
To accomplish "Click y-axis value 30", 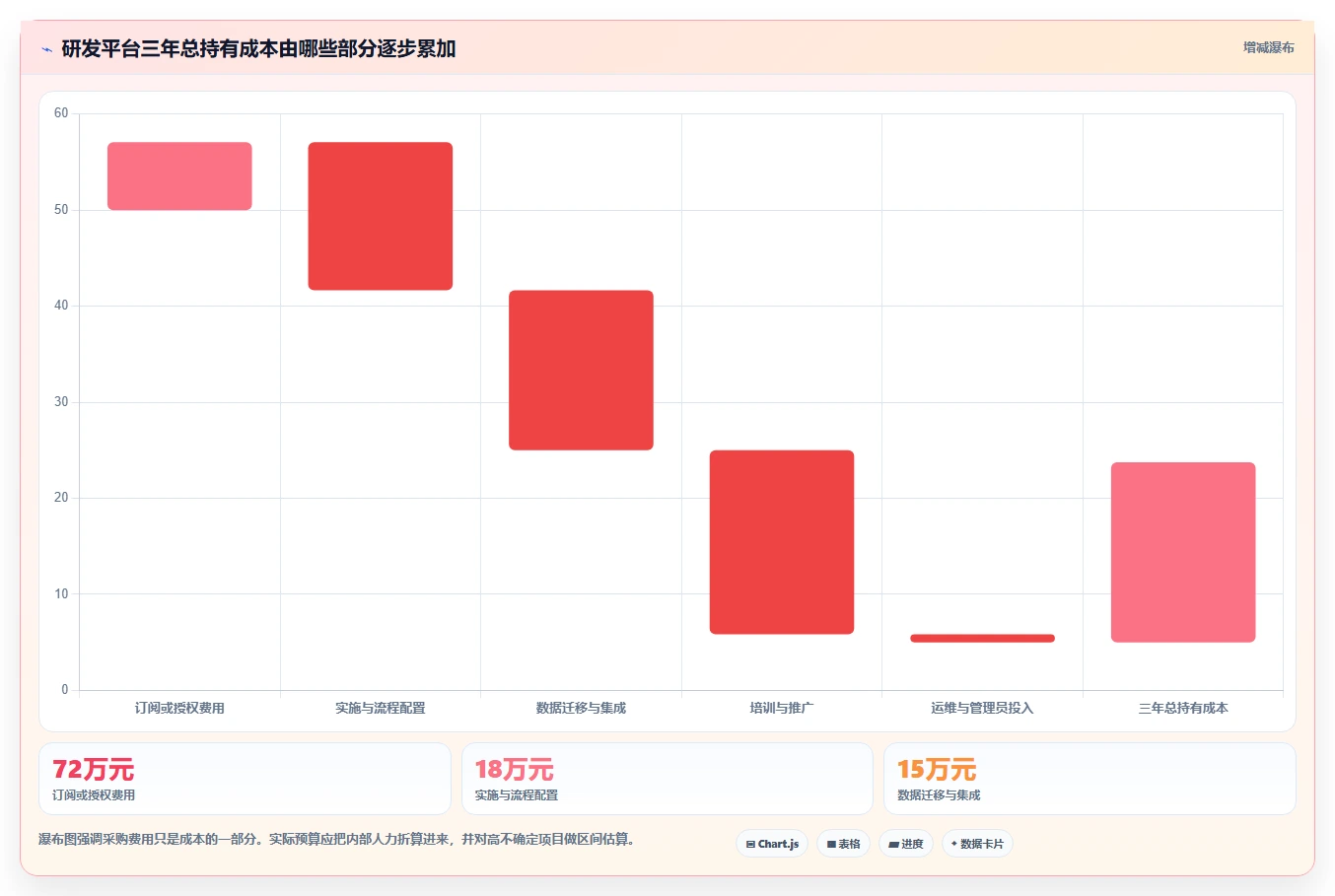I will point(61,402).
